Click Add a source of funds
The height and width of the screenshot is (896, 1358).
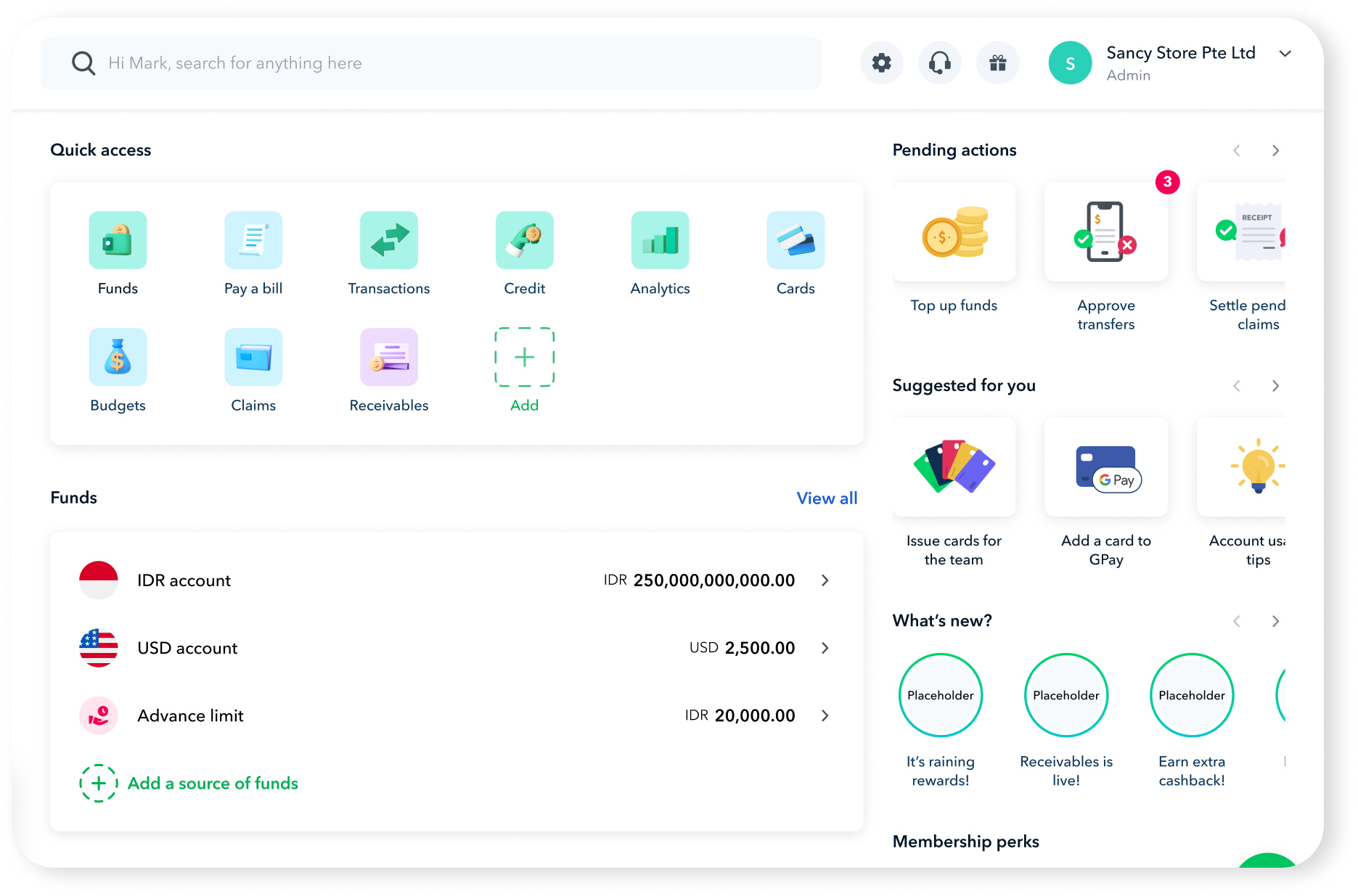(189, 784)
